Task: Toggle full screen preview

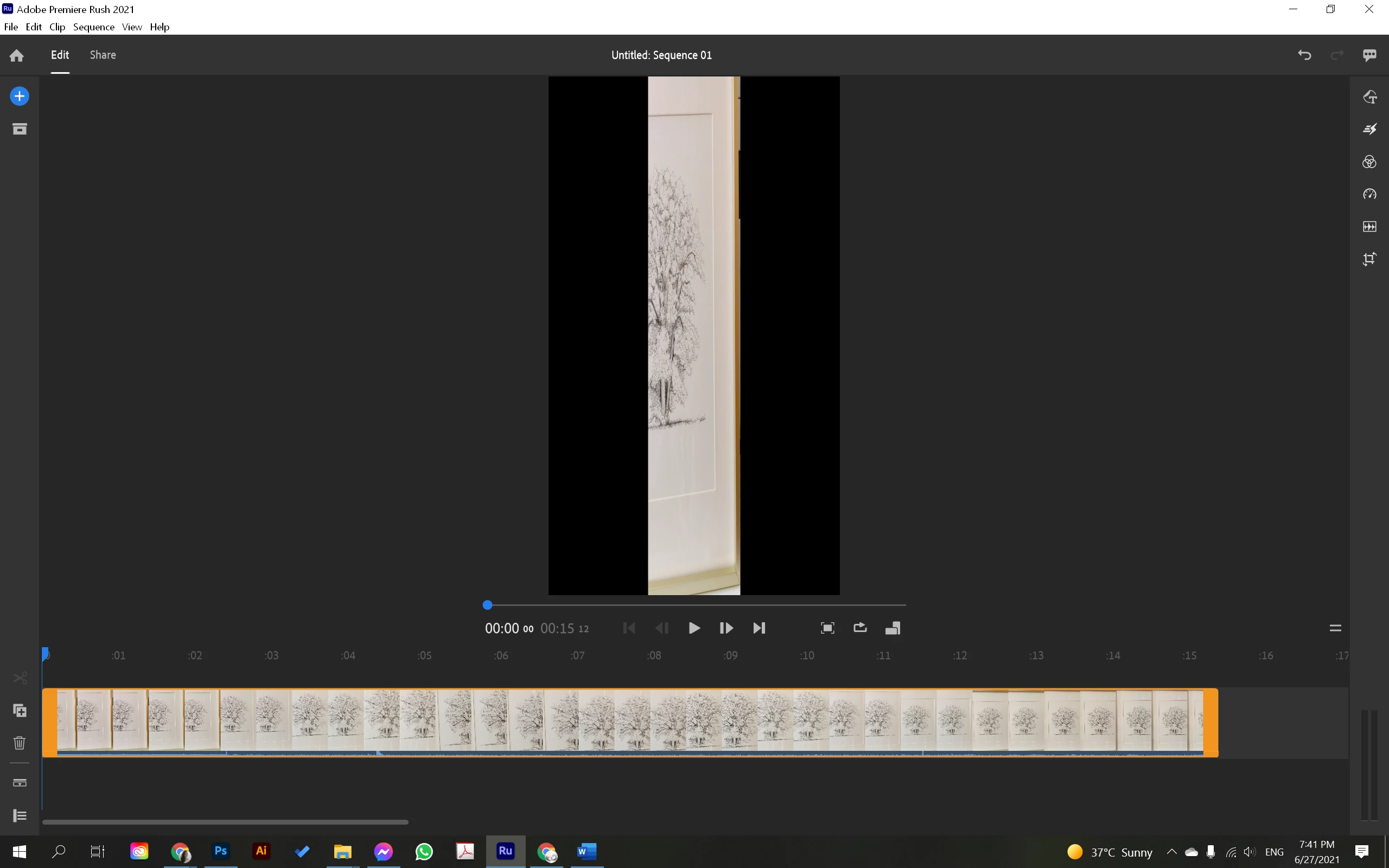Action: tap(827, 628)
